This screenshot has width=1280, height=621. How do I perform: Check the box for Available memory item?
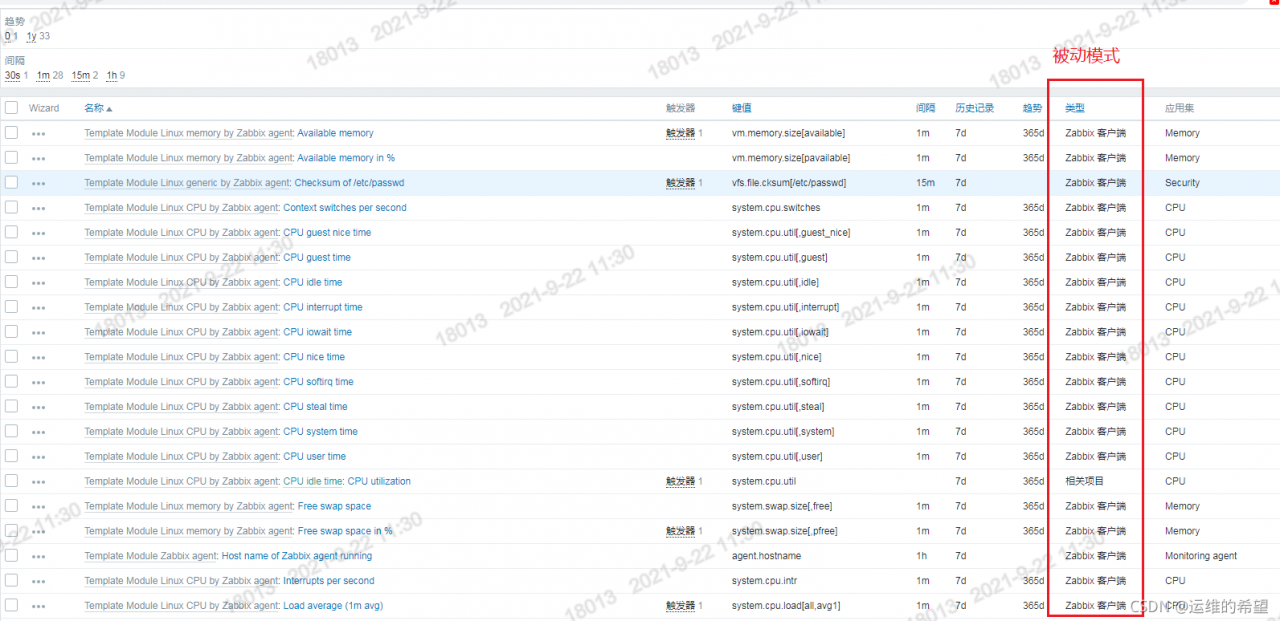click(11, 132)
